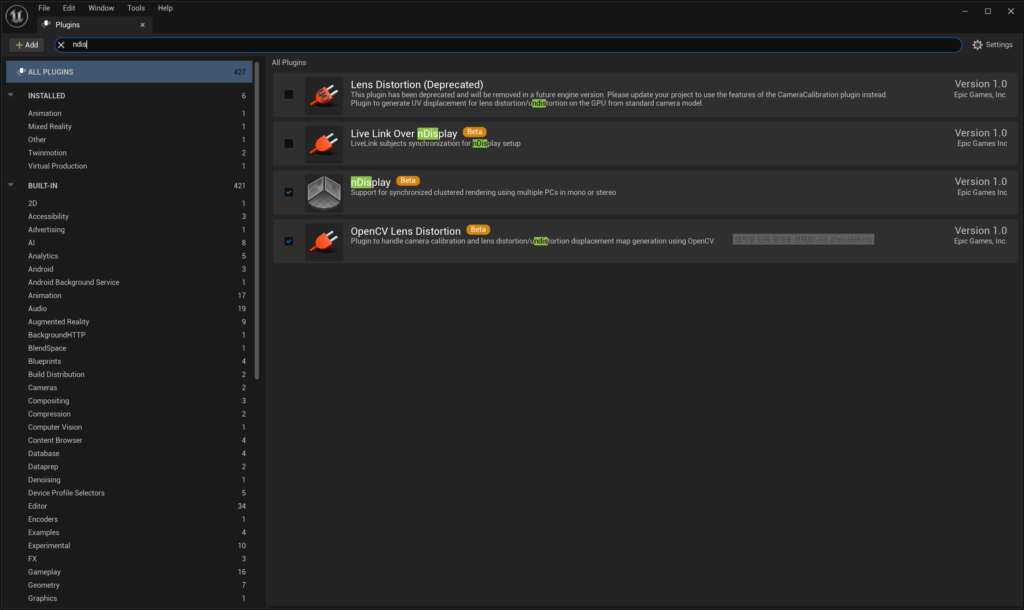The image size is (1024, 610).
Task: Clear the search with the X icon
Action: [61, 45]
